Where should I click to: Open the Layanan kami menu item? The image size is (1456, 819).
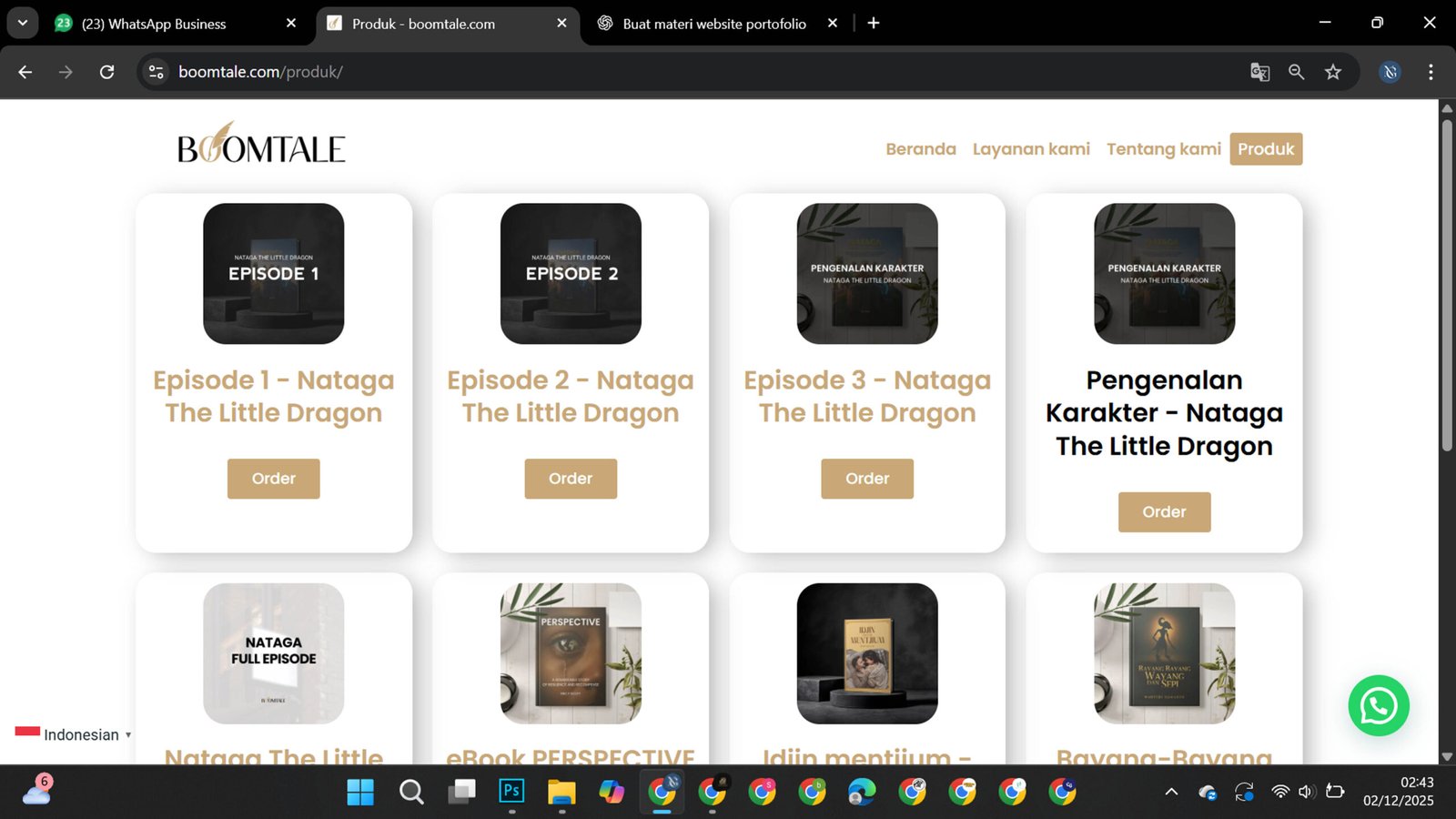coord(1030,149)
